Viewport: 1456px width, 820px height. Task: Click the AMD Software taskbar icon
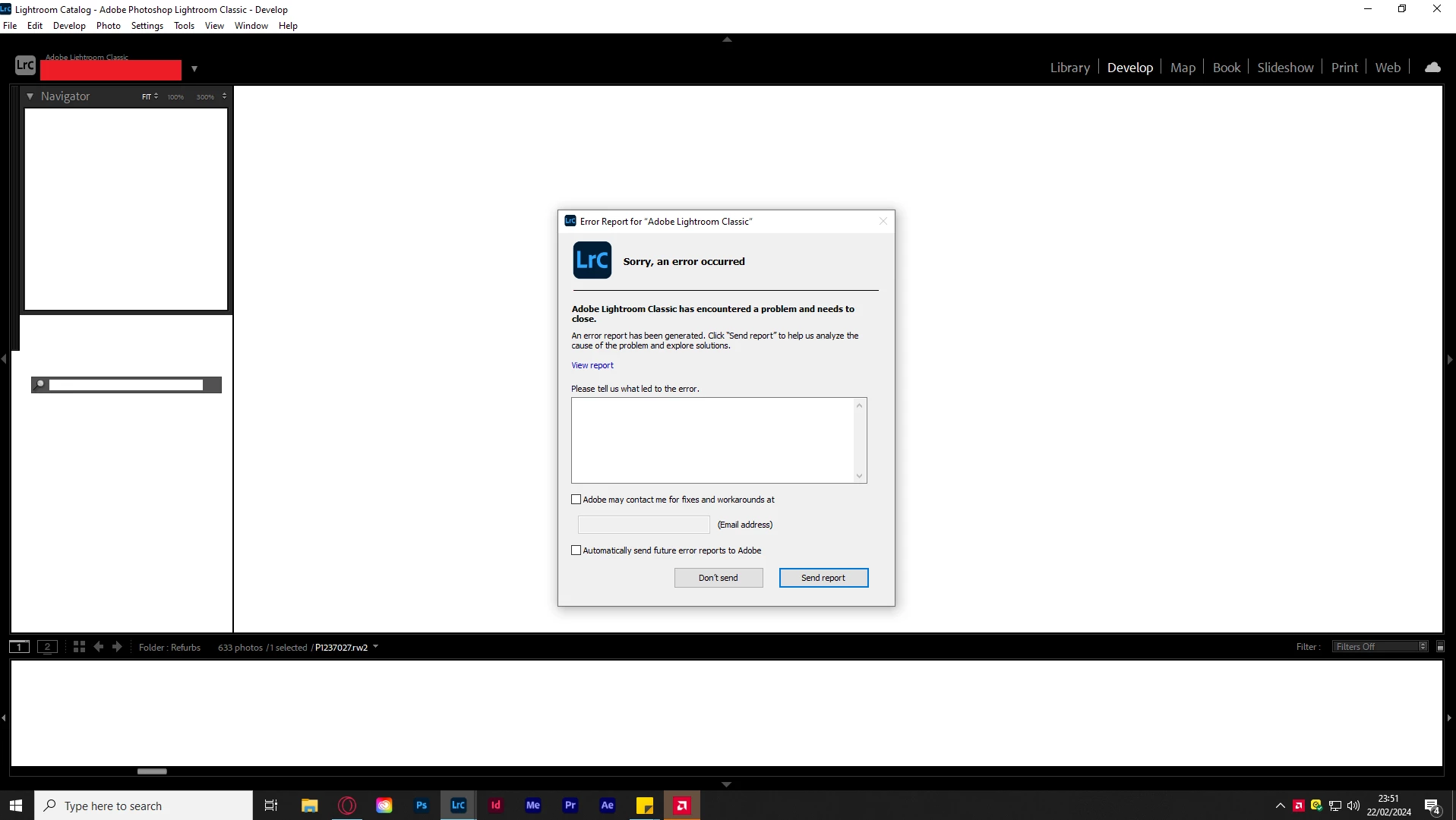(x=682, y=806)
